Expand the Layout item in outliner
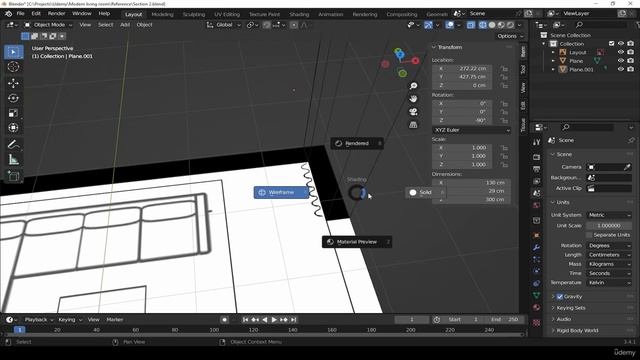 coord(553,52)
